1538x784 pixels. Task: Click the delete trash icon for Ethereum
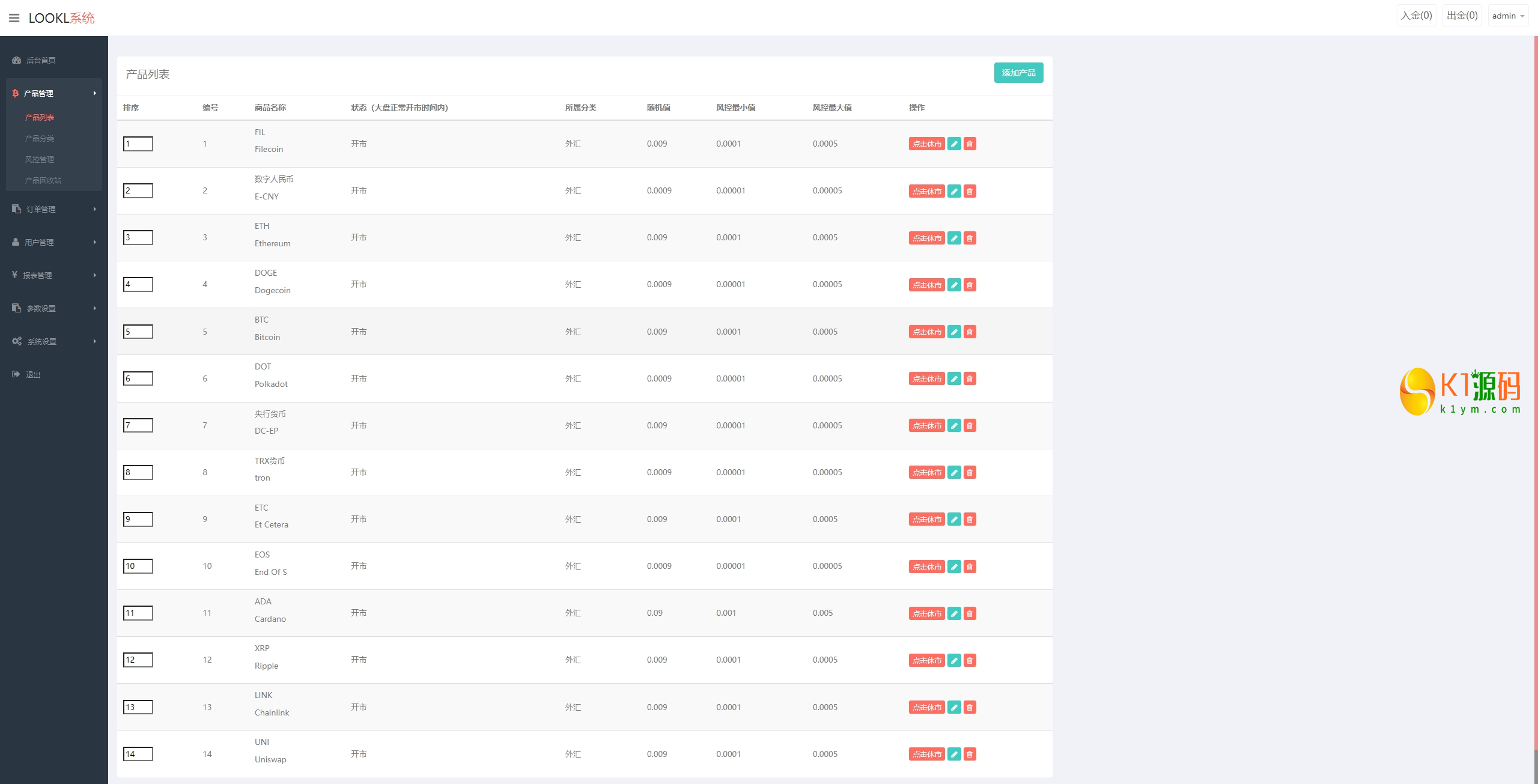(x=970, y=238)
